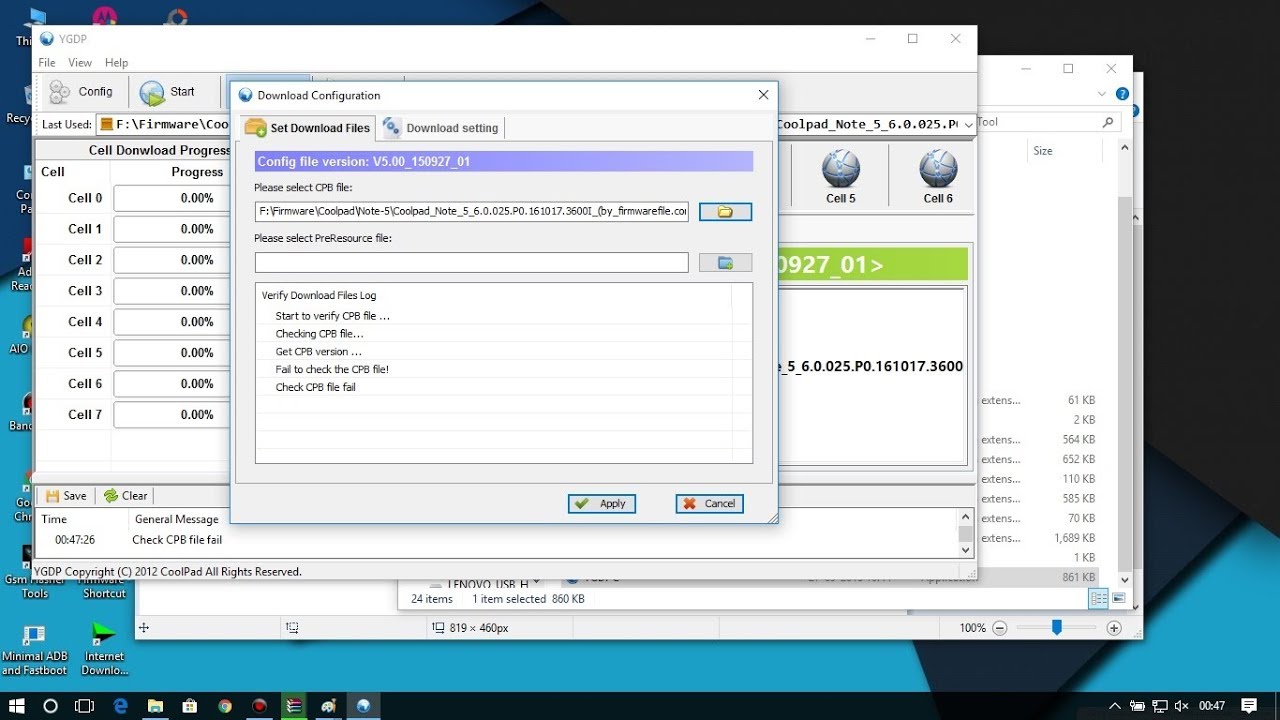Click the Cell 7 progress bar
The width and height of the screenshot is (1280, 720).
pyautogui.click(x=172, y=415)
